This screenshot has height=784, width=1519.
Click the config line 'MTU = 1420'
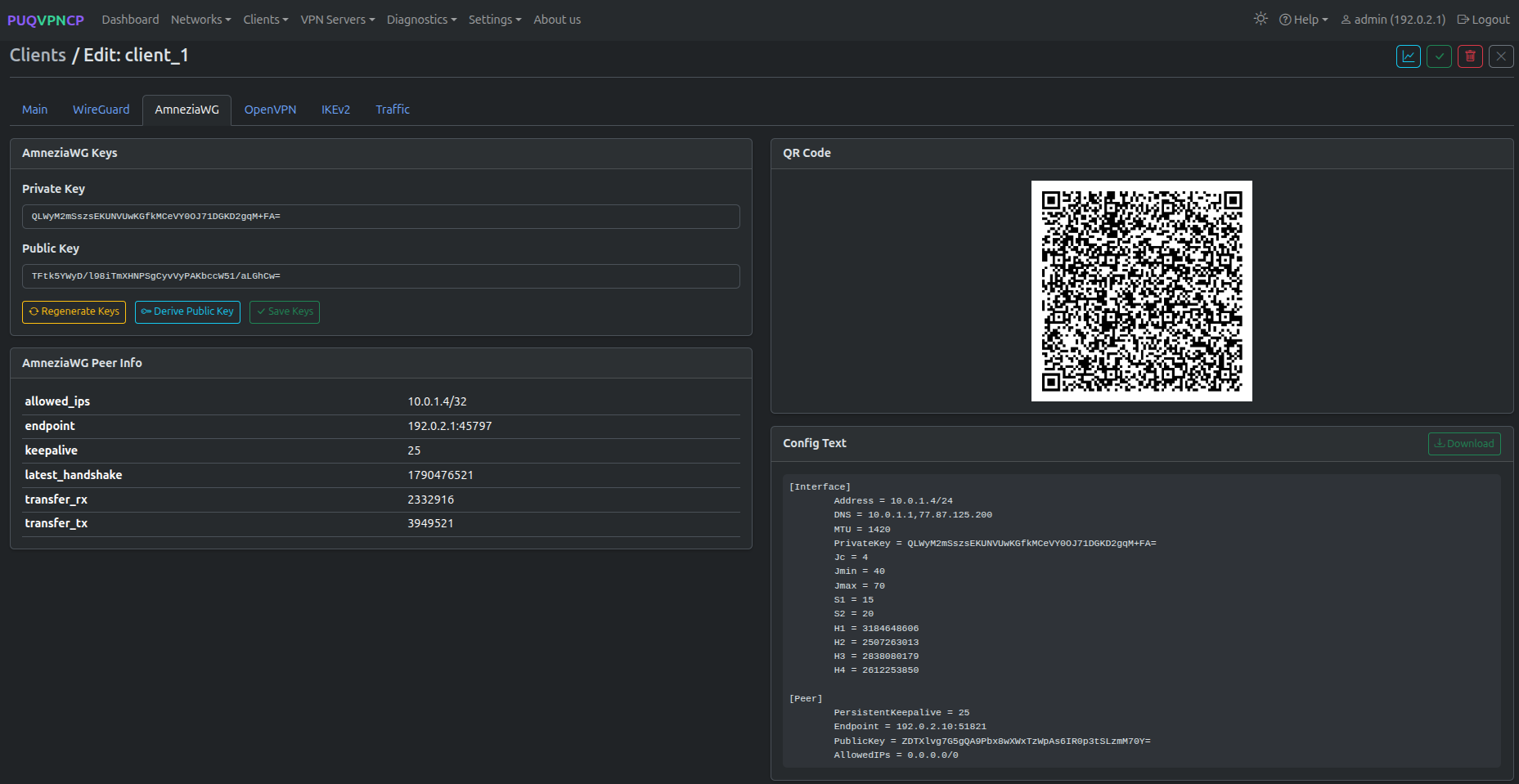point(862,530)
